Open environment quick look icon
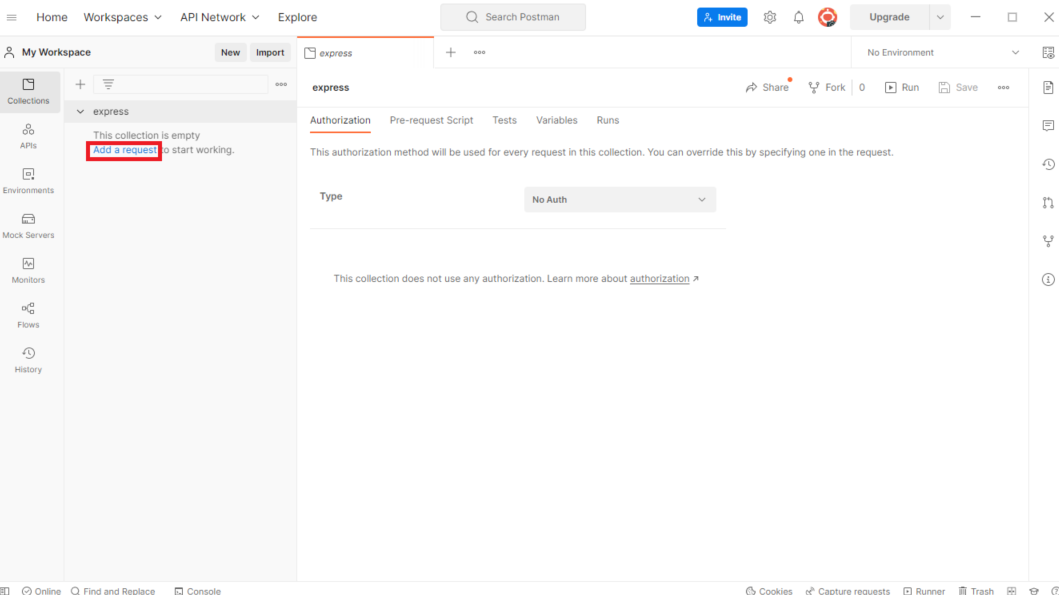Viewport: 1059px width, 595px height. point(1048,53)
